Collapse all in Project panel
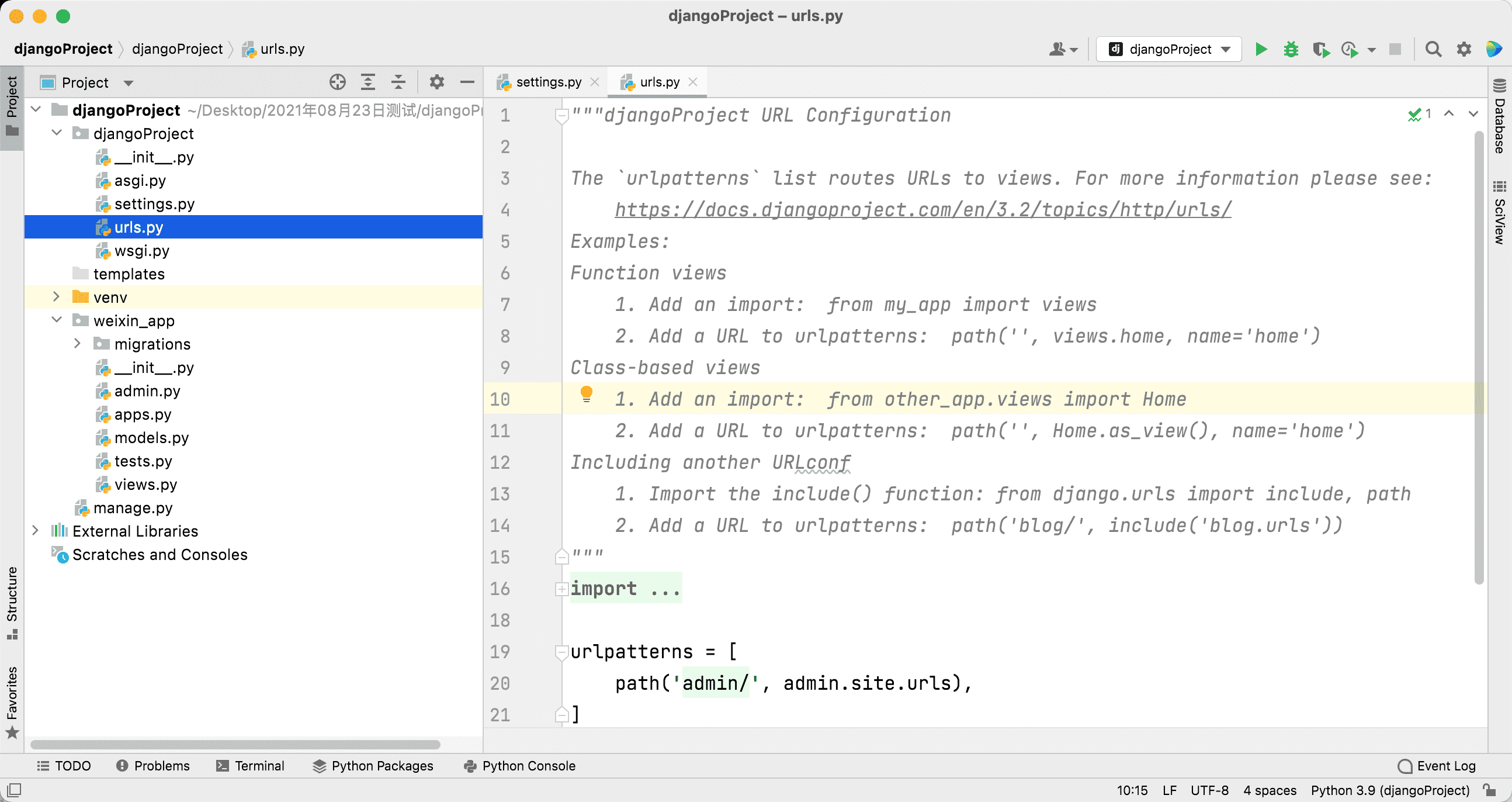Image resolution: width=1512 pixels, height=802 pixels. (398, 82)
